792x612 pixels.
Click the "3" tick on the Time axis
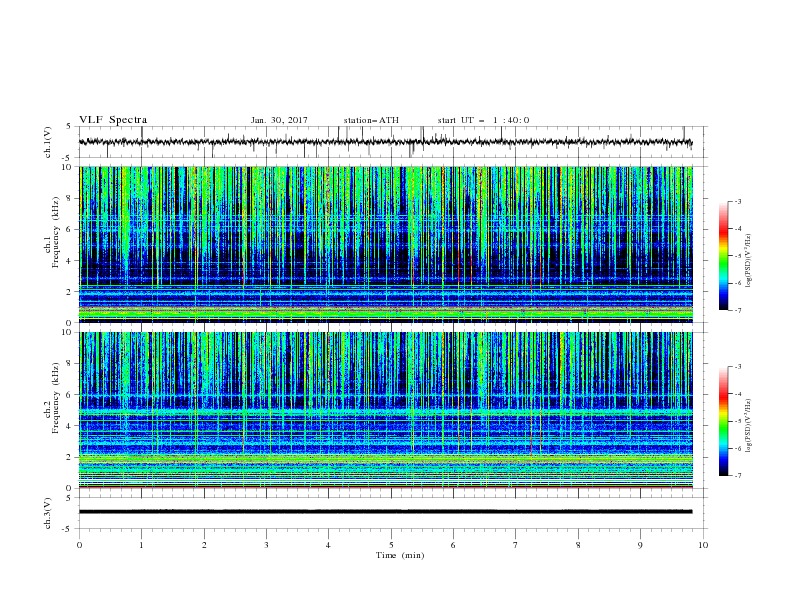pos(266,545)
